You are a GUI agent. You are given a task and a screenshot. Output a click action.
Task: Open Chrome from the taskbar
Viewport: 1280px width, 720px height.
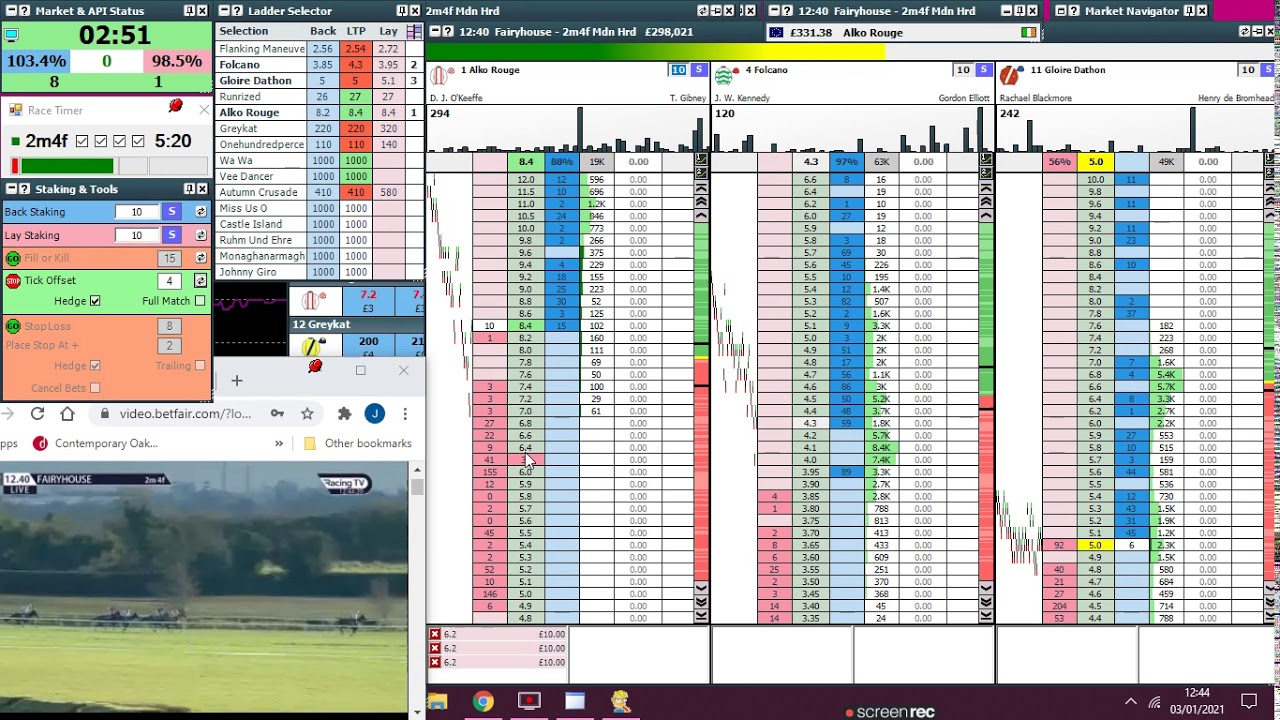click(483, 702)
